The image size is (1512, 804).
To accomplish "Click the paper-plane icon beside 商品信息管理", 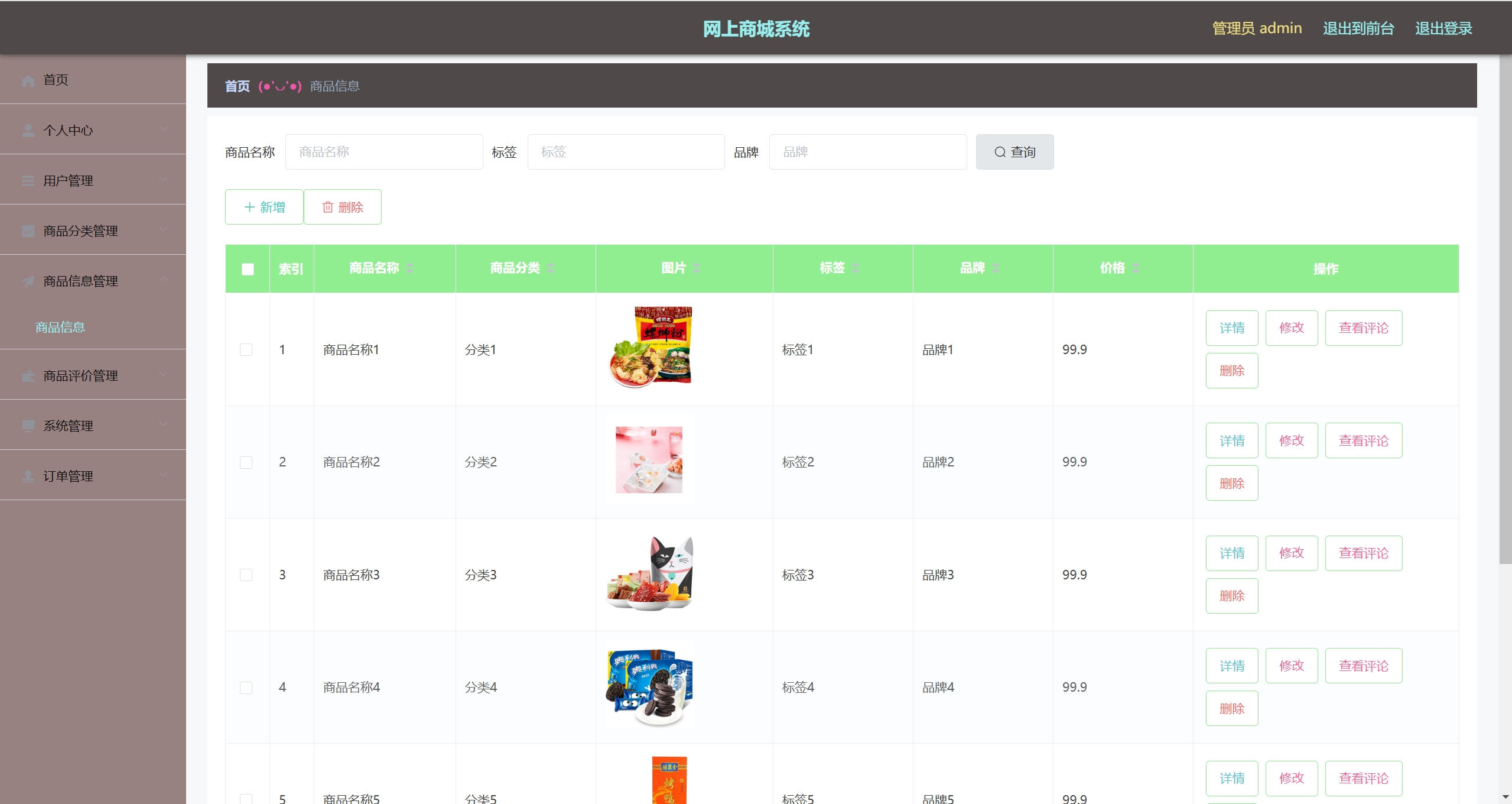I will pyautogui.click(x=28, y=281).
